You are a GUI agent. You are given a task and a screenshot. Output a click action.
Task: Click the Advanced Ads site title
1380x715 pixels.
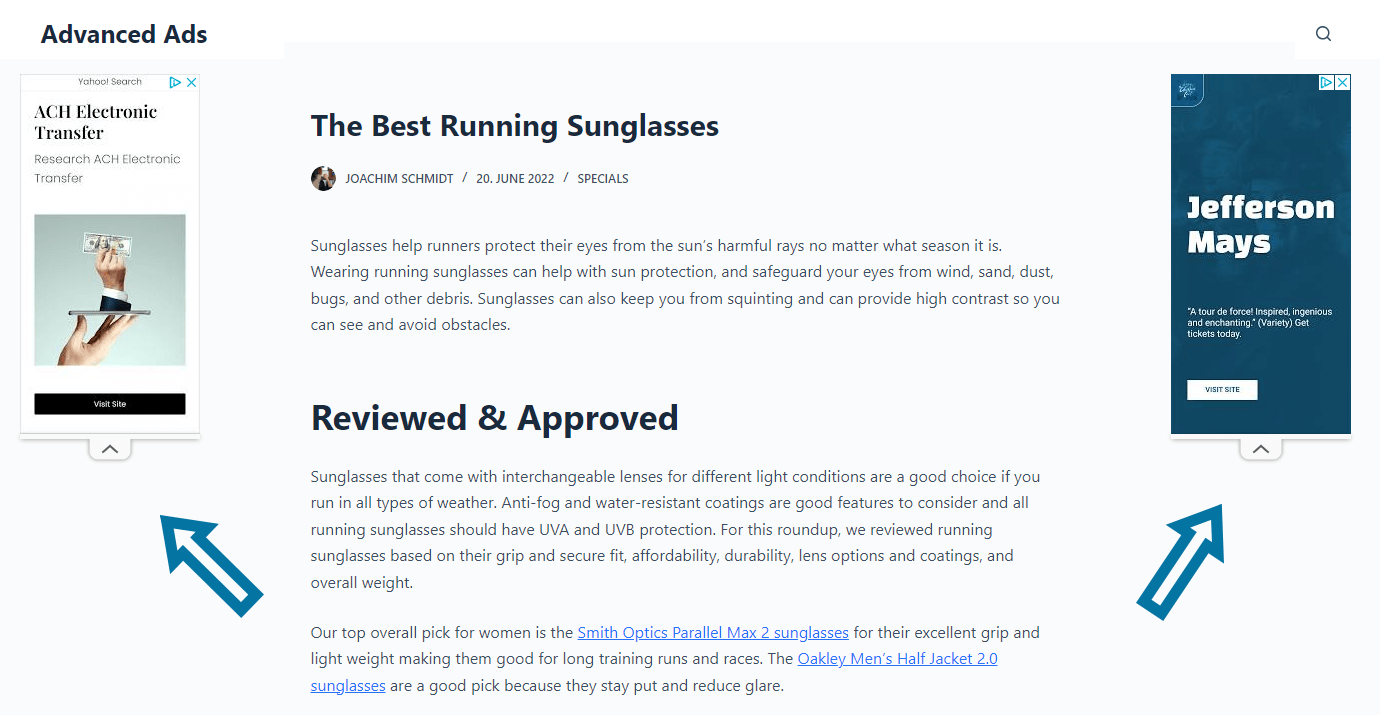(x=124, y=34)
